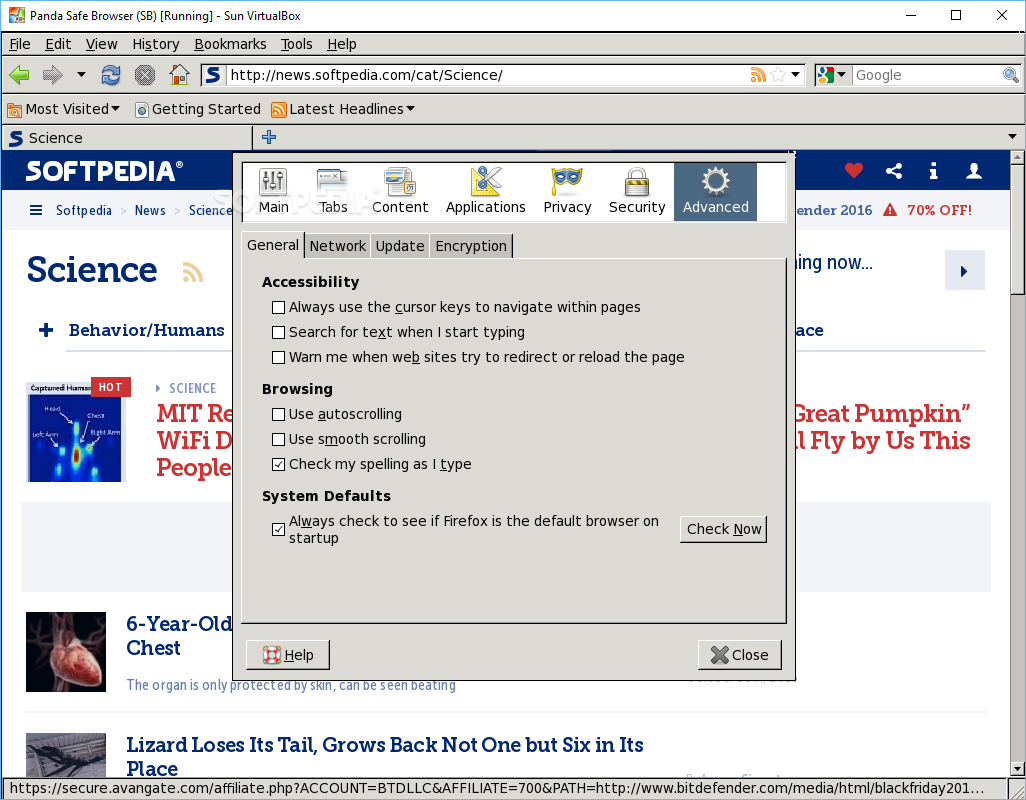Open the heart image article thumbnail

point(65,652)
